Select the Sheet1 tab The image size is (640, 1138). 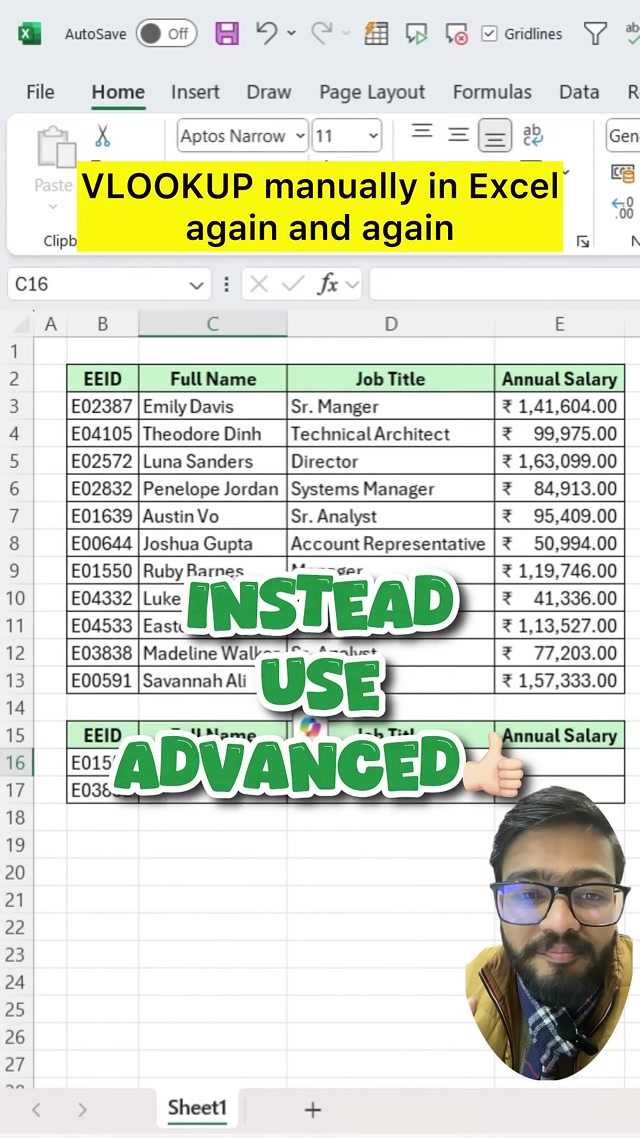coord(197,1108)
